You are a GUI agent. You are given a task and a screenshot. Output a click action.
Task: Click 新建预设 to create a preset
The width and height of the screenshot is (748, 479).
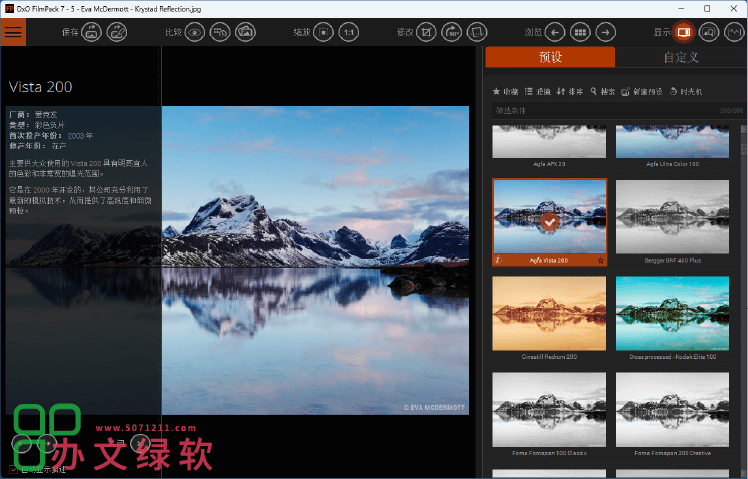tap(642, 91)
